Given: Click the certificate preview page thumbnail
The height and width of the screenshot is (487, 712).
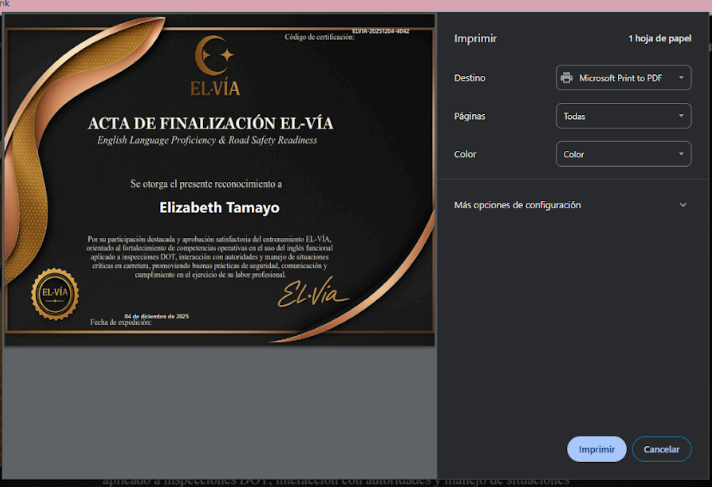Looking at the screenshot, I should point(220,179).
